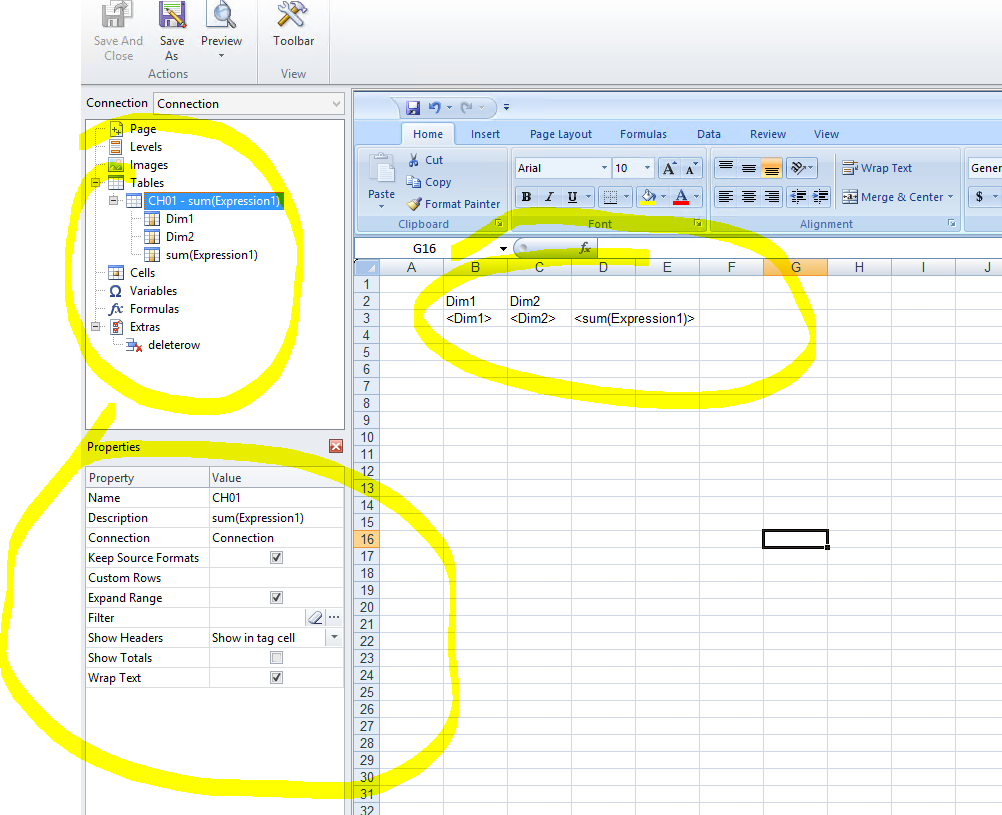
Task: Click the Merge & Center button
Action: [897, 197]
